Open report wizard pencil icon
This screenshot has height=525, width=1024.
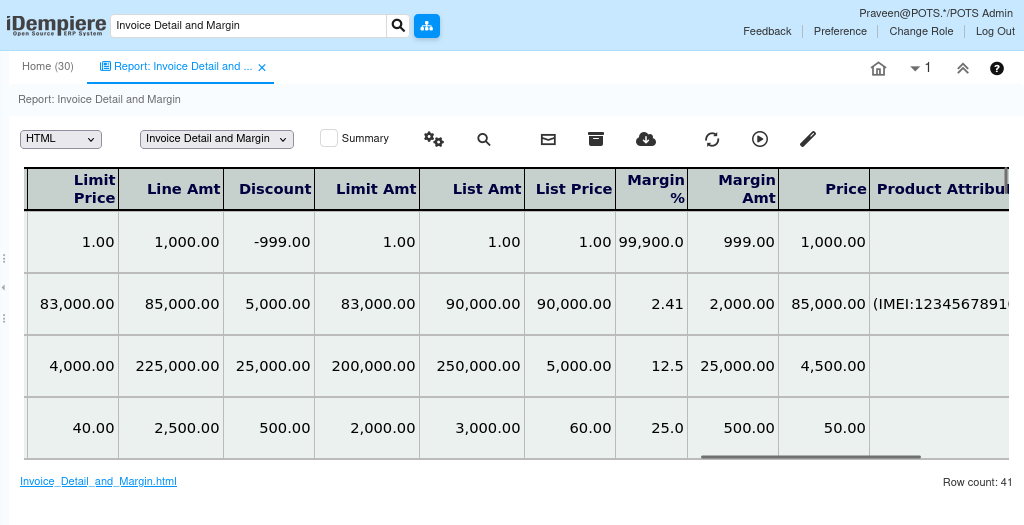point(808,139)
